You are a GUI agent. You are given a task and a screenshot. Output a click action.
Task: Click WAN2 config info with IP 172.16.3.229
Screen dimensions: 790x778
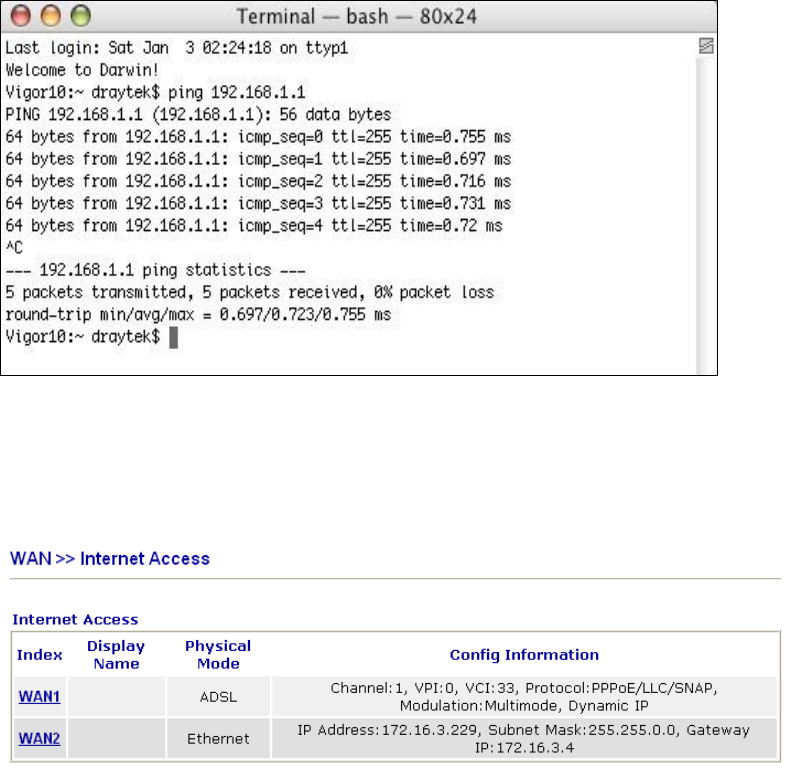(x=524, y=739)
